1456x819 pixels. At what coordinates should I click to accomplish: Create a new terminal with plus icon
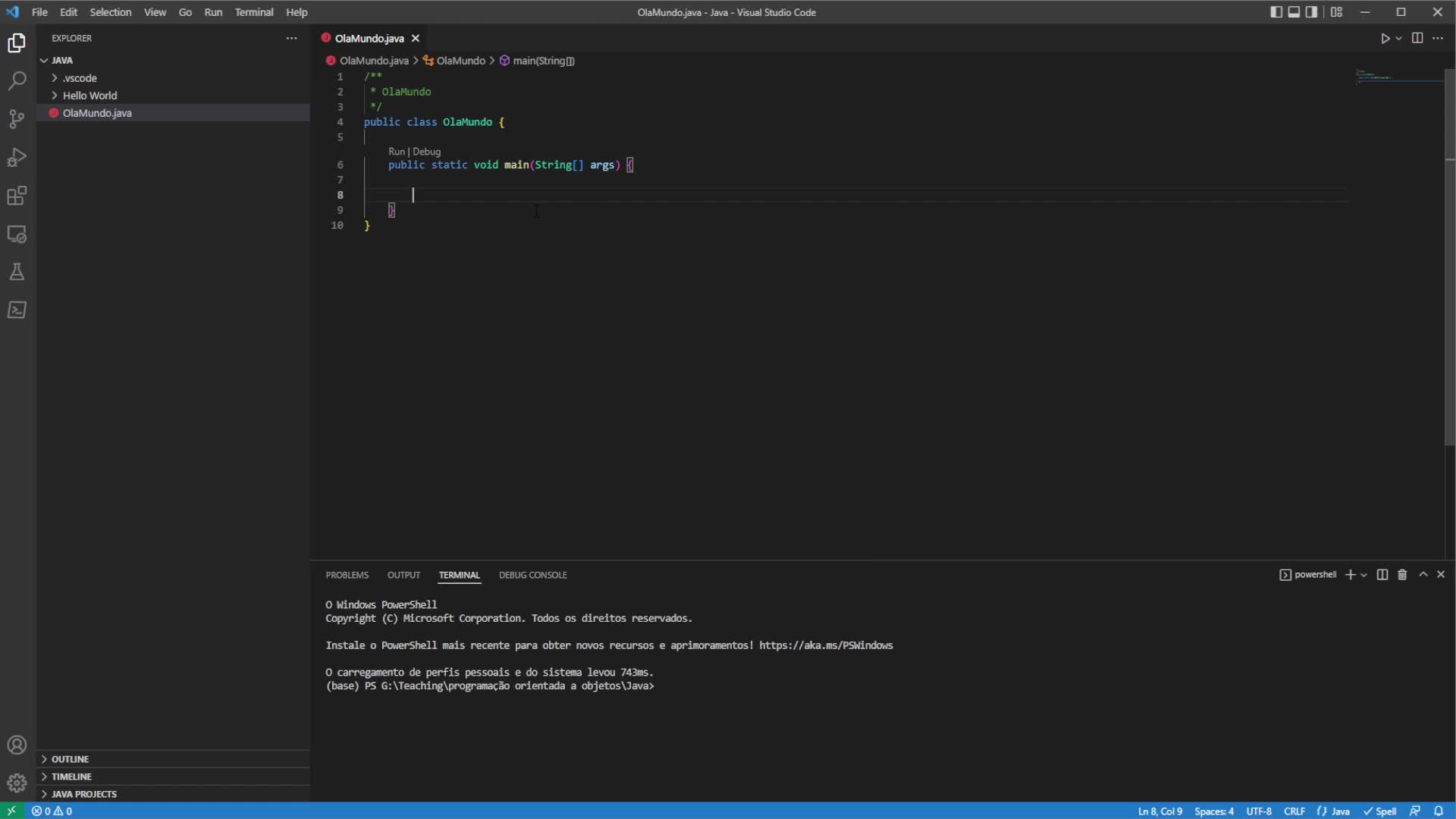coord(1350,575)
